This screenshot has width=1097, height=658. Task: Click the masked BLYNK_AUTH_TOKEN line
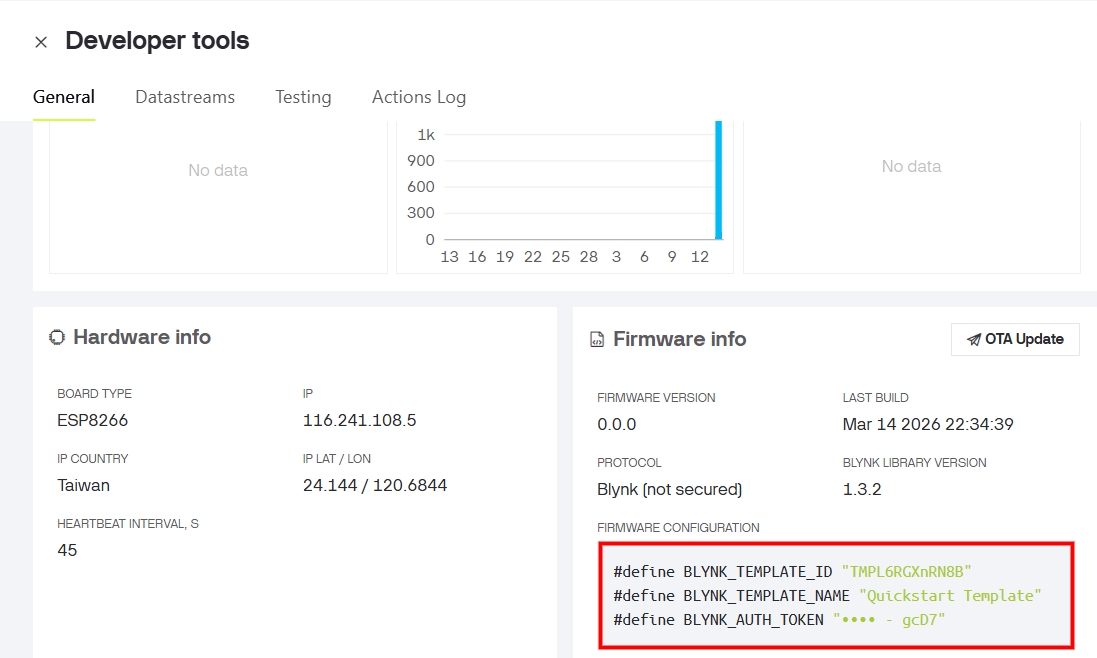[x=779, y=620]
